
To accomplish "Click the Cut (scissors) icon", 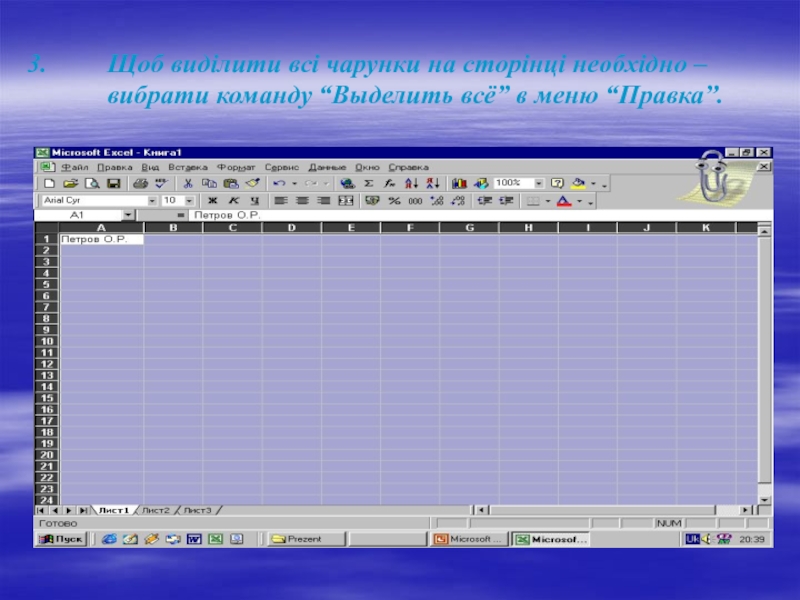I will (187, 184).
